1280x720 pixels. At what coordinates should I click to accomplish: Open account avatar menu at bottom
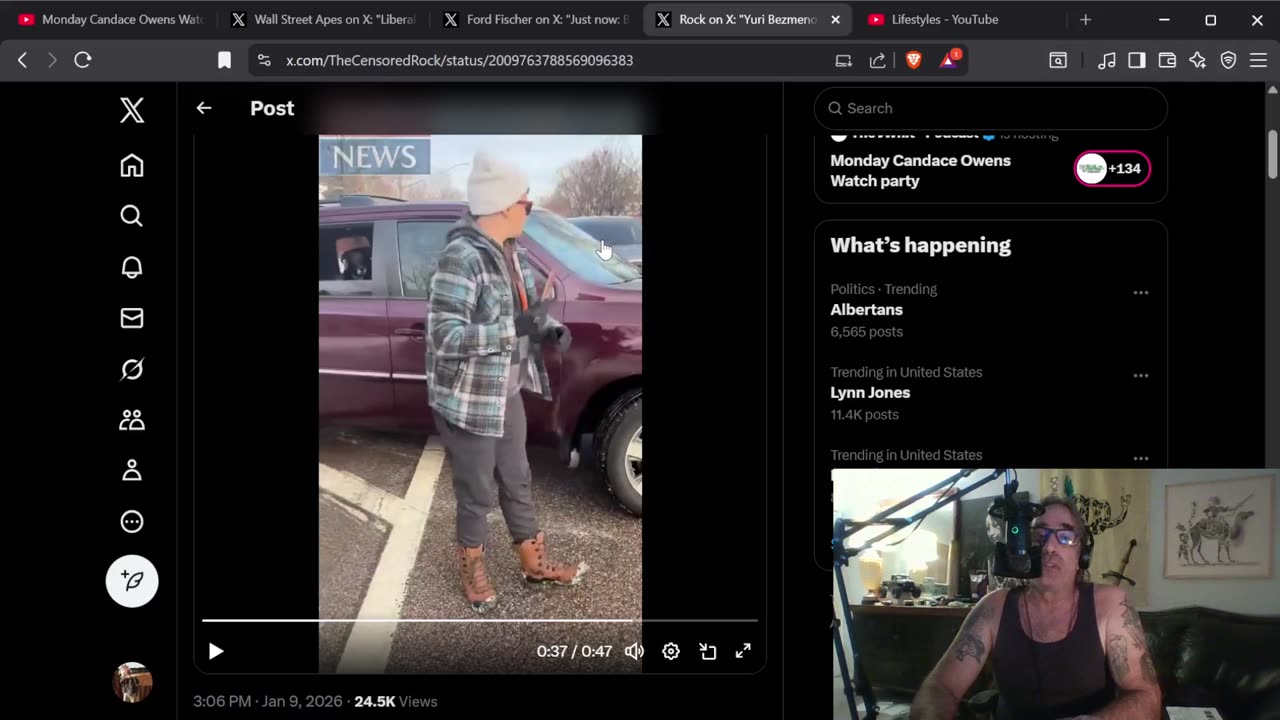[132, 682]
